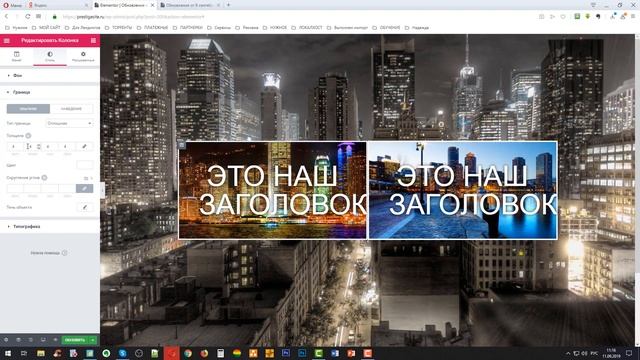Viewport: 640px width, 360px height.
Task: Click the bottom border width field
Action: tap(49, 146)
